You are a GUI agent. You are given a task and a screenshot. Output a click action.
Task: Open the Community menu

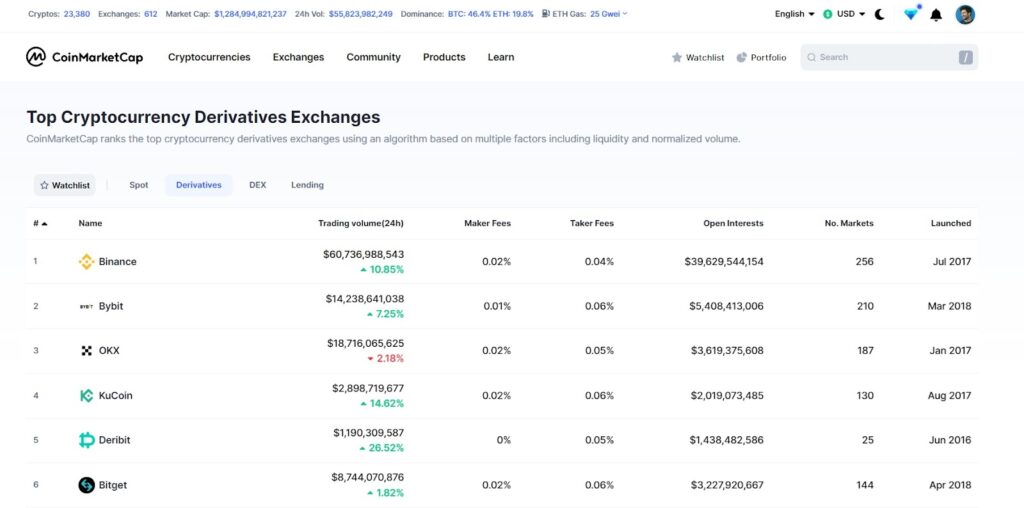[x=374, y=57]
